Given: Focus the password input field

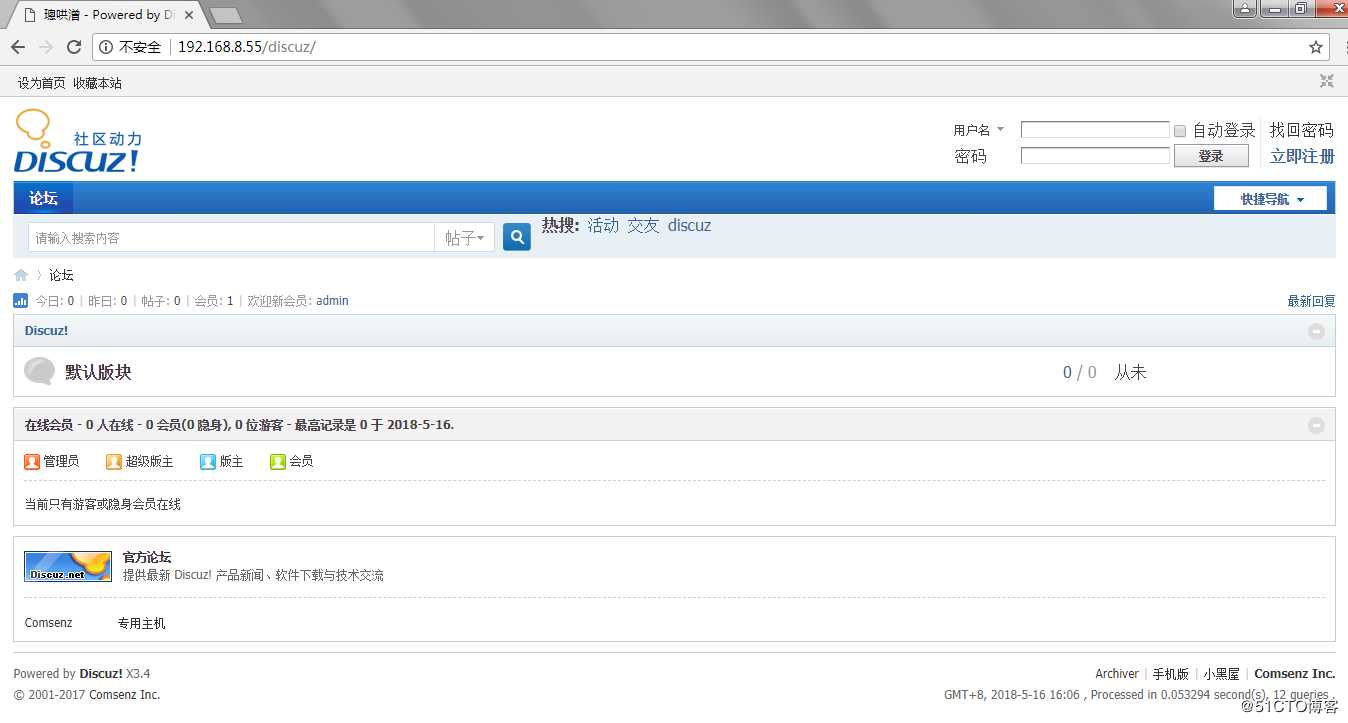Looking at the screenshot, I should (1095, 156).
